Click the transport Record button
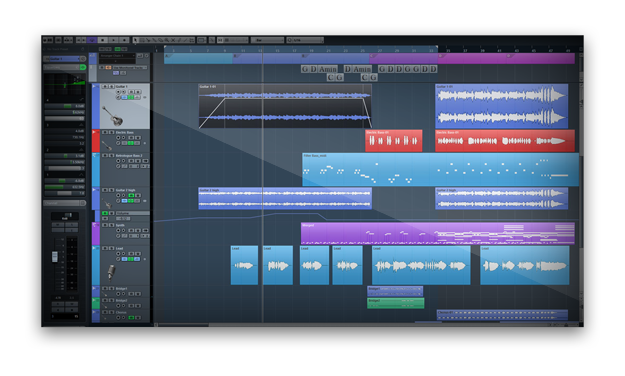This screenshot has width=625, height=376. click(125, 40)
